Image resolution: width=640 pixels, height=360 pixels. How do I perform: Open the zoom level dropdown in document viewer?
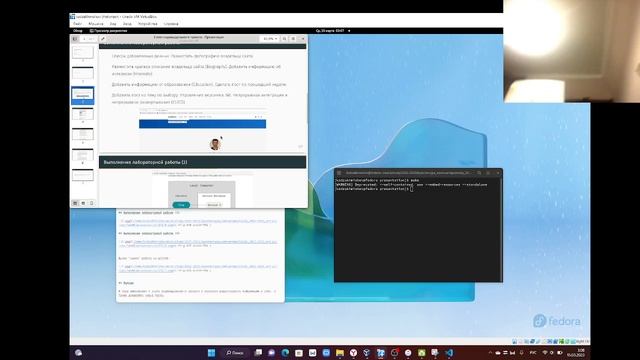[270, 39]
